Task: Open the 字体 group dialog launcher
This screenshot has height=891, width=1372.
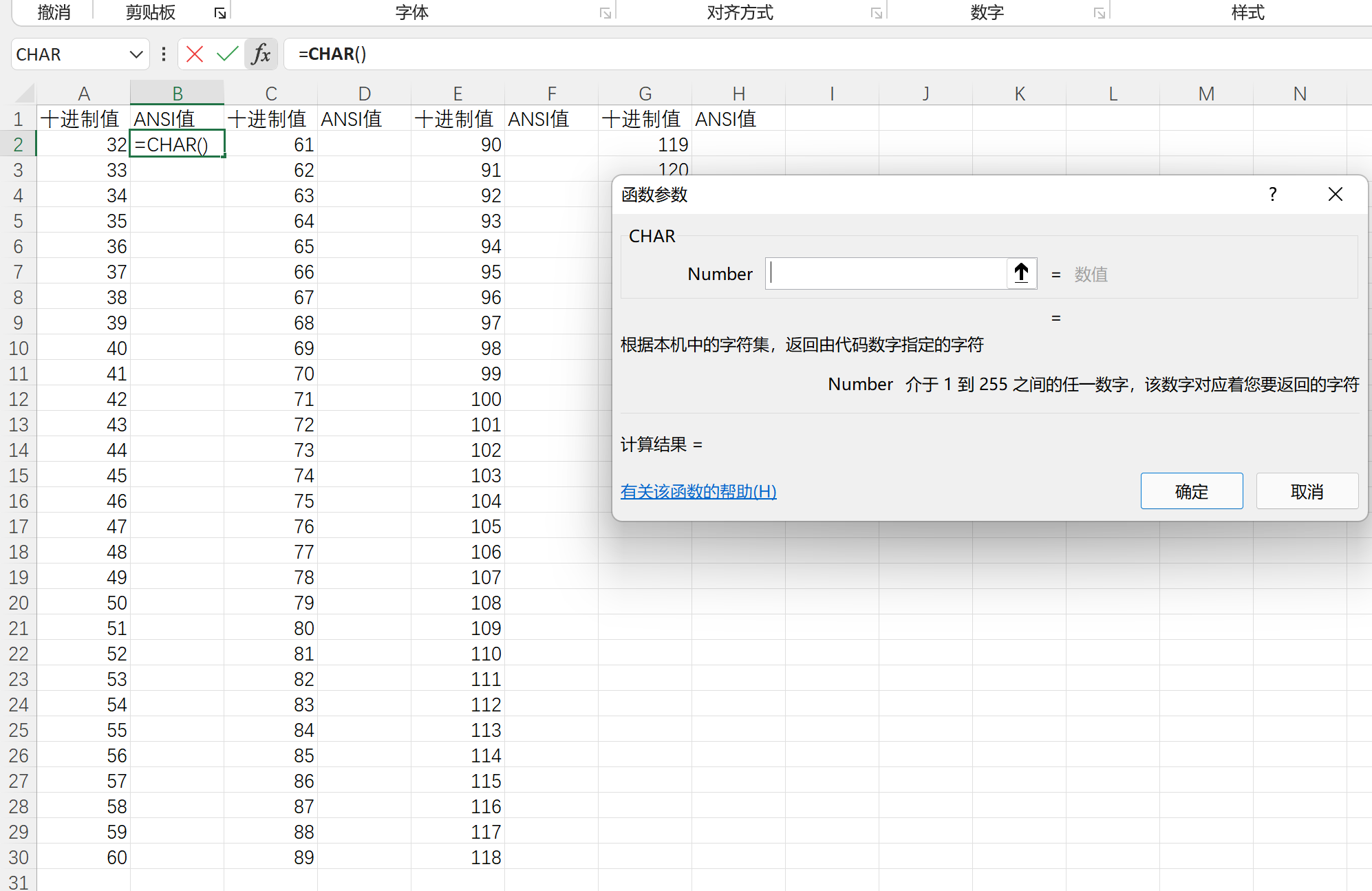Action: pos(605,12)
